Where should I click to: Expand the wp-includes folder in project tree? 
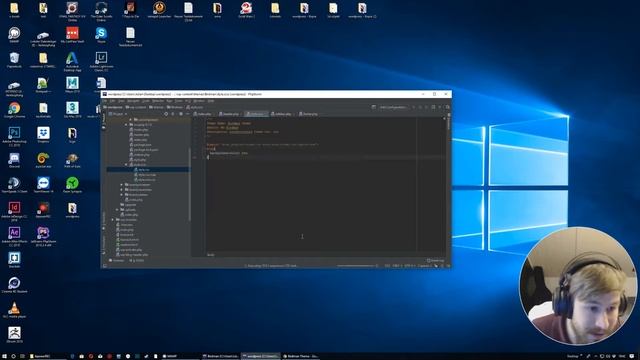(x=113, y=220)
